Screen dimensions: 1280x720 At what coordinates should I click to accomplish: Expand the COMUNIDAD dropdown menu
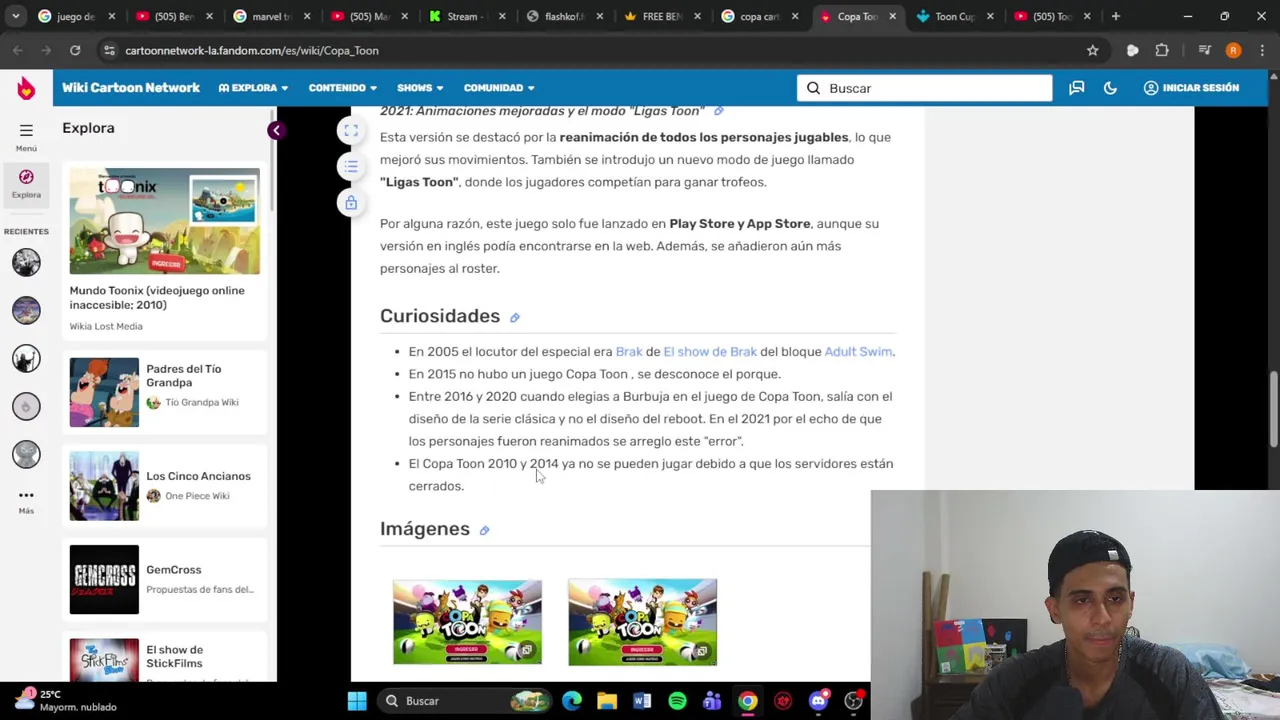click(498, 88)
